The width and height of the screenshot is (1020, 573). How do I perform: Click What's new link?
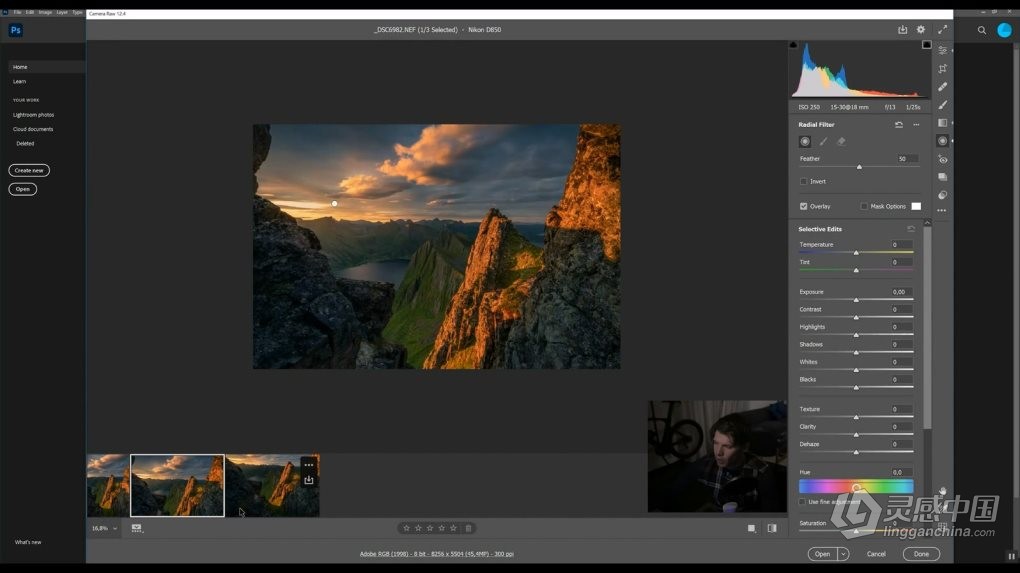click(x=28, y=542)
